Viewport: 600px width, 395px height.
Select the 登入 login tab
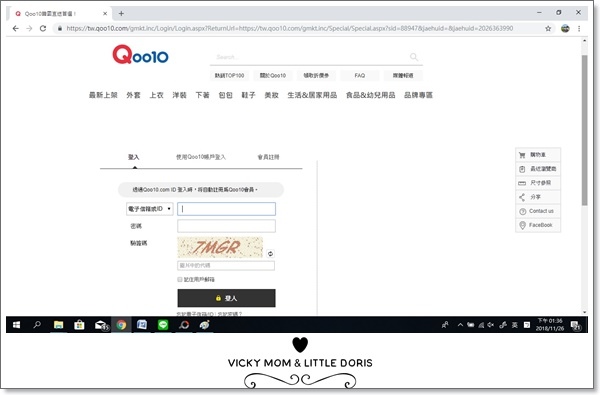[x=134, y=157]
